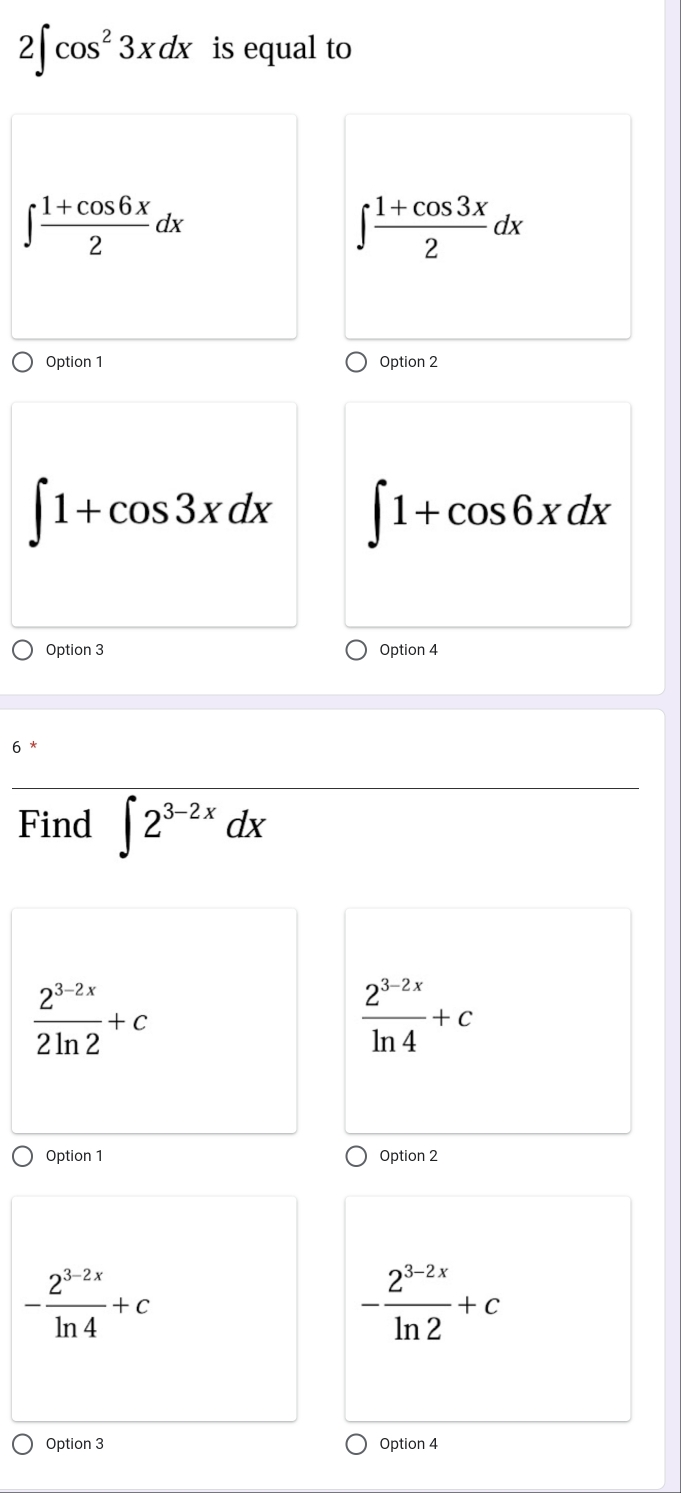The width and height of the screenshot is (681, 1493).
Task: Choose Option 4 radio for cos² 3x question
Action: tap(357, 650)
